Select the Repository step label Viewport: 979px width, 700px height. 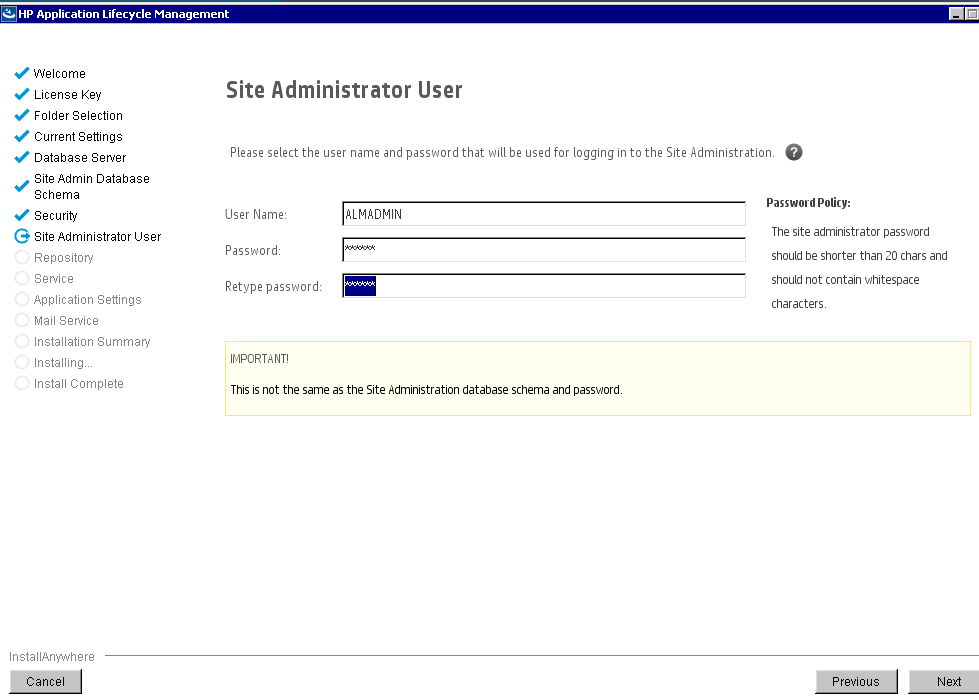pos(64,258)
